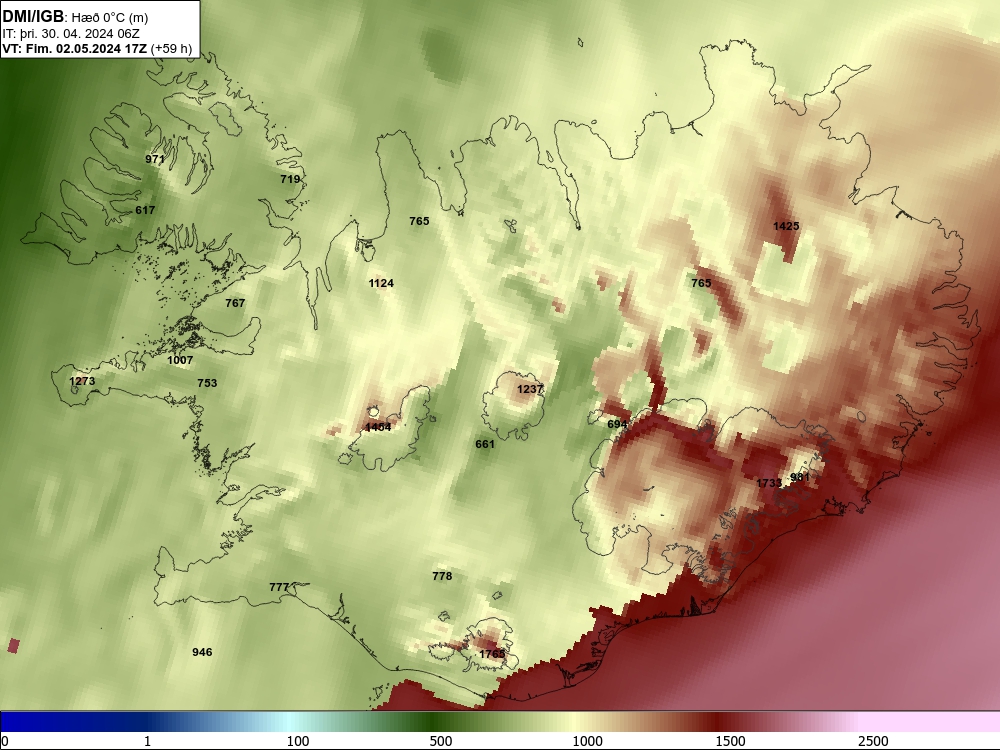
Task: Click the 753 map label
Action: coord(207,383)
